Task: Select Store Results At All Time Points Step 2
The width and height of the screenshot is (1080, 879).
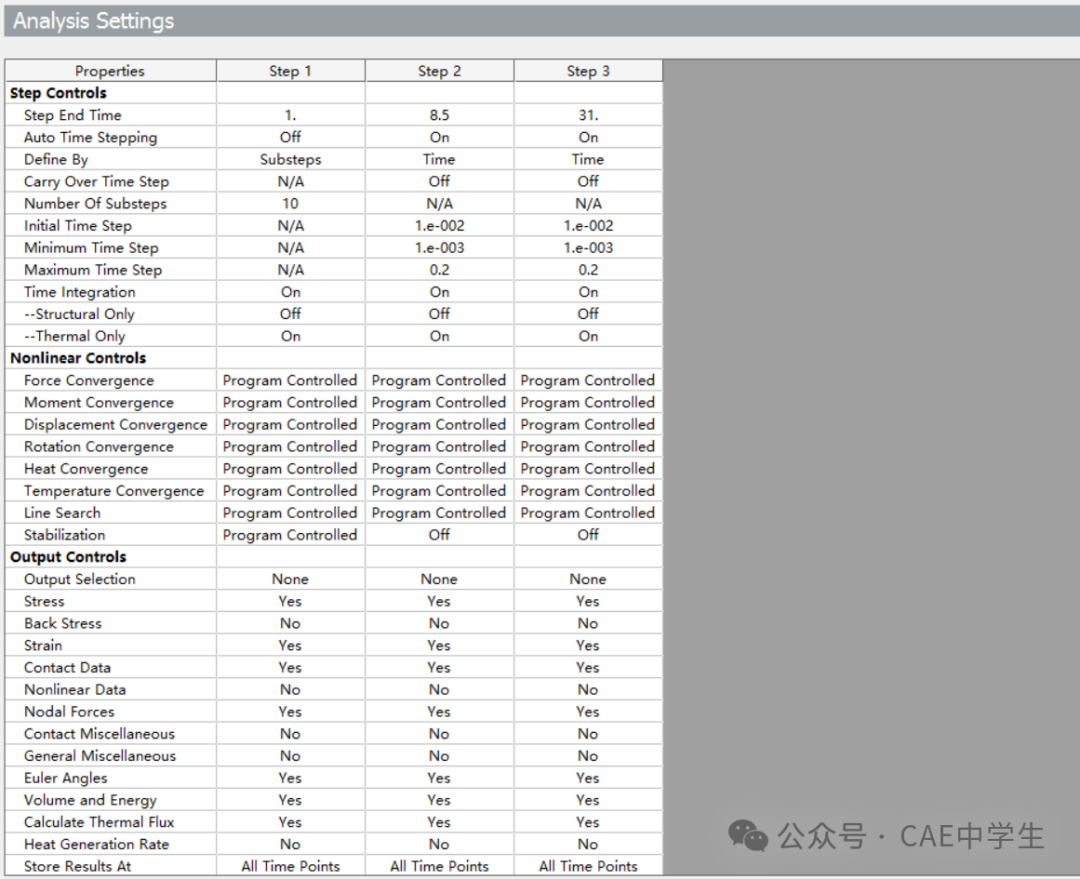Action: point(439,866)
